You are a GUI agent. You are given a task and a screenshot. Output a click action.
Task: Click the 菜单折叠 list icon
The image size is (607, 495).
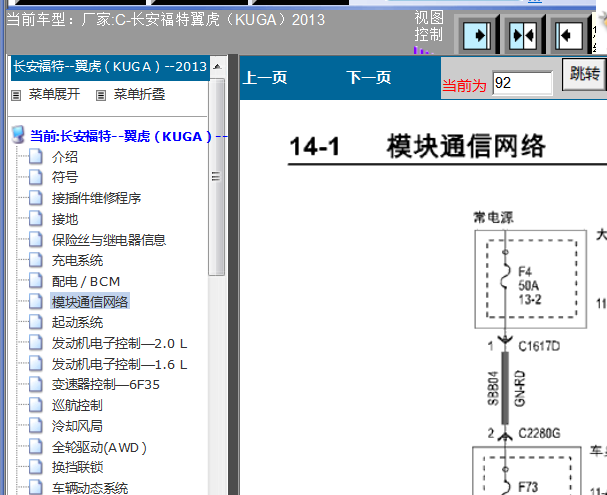click(x=101, y=95)
